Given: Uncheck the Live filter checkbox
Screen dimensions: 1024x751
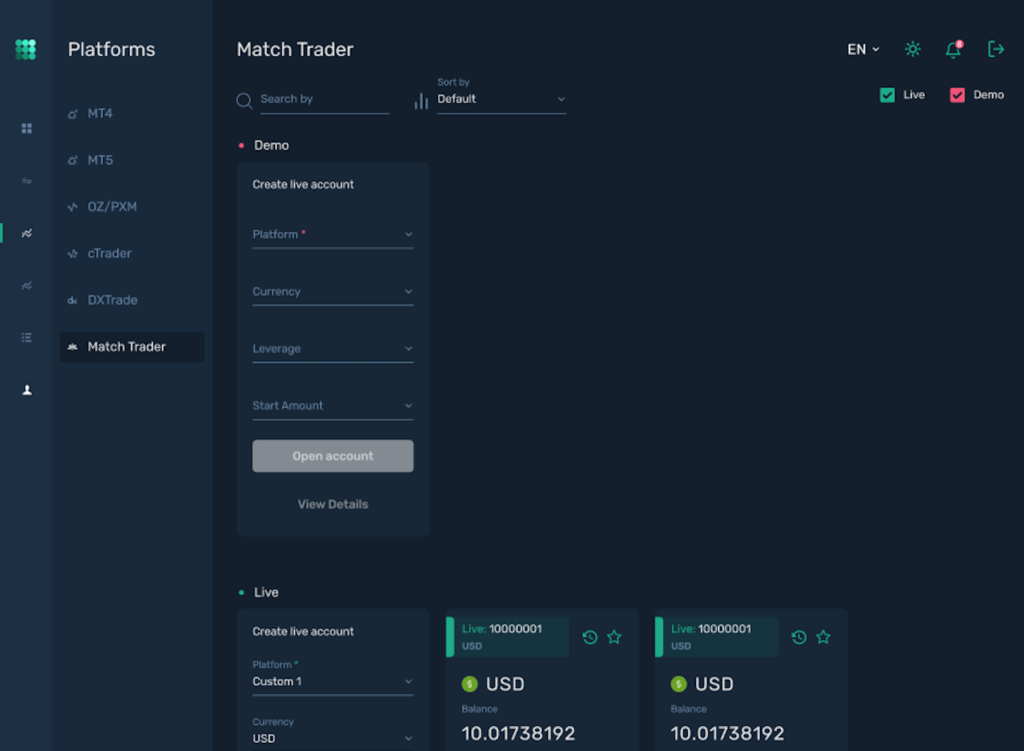Looking at the screenshot, I should click(x=887, y=95).
